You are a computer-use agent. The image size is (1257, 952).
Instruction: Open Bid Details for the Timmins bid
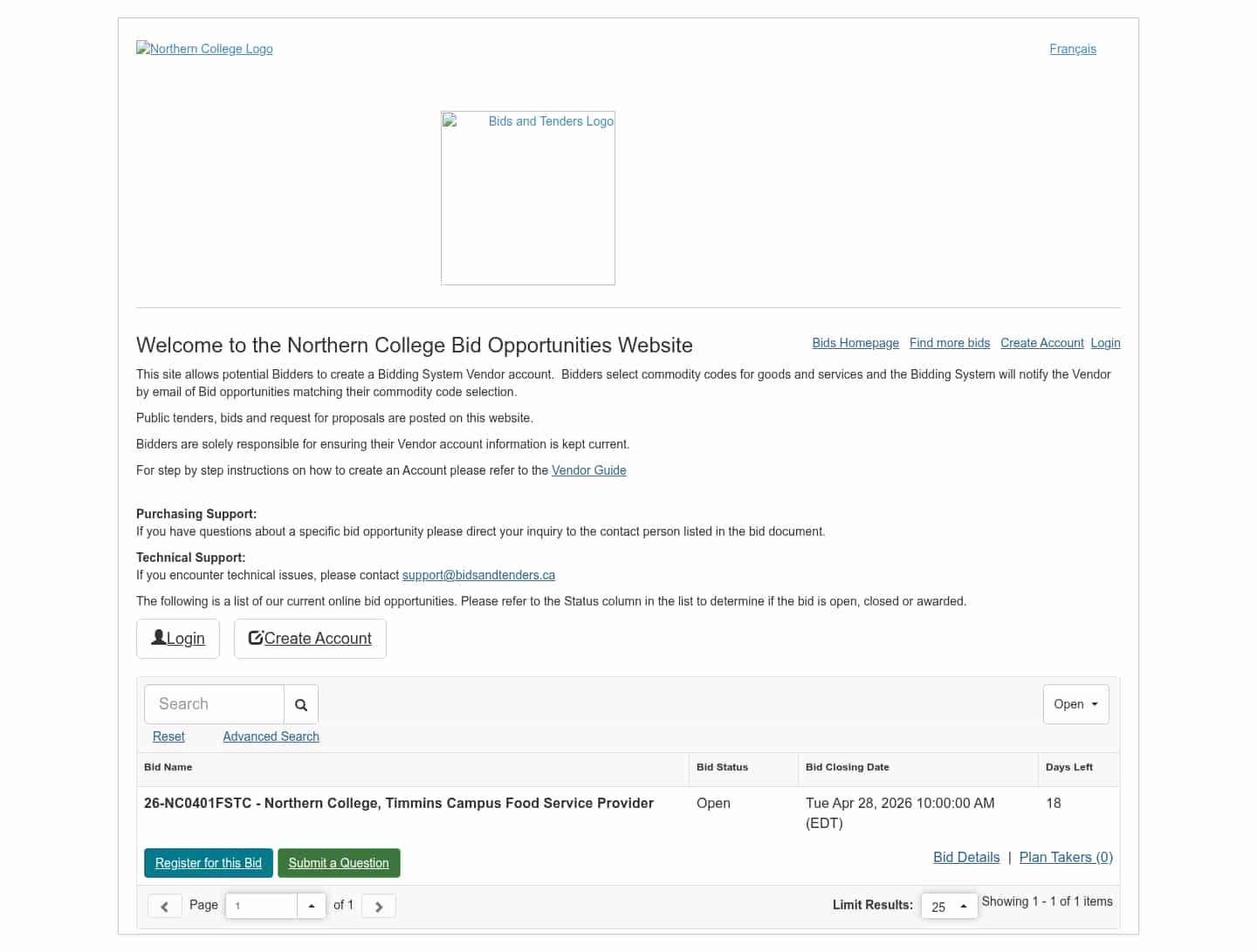coord(966,857)
